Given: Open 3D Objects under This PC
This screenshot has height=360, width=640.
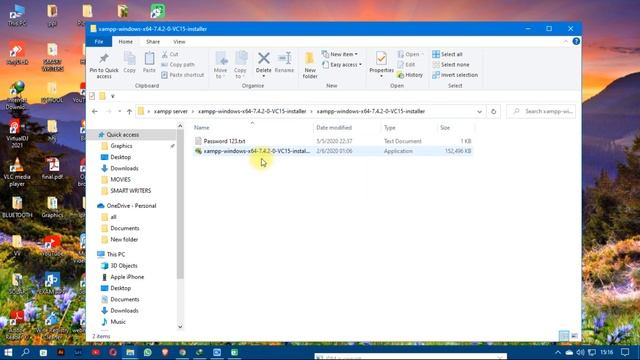Looking at the screenshot, I should coord(124,266).
